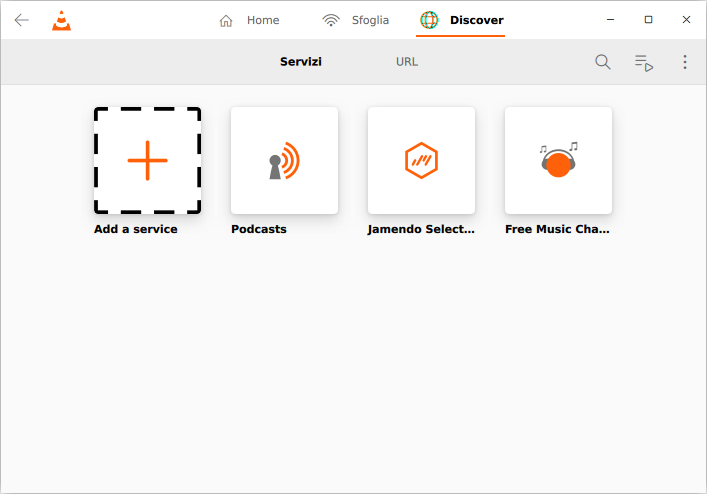Switch to the Sfoglia tab
Screen dimensions: 707x494
[x=355, y=20]
